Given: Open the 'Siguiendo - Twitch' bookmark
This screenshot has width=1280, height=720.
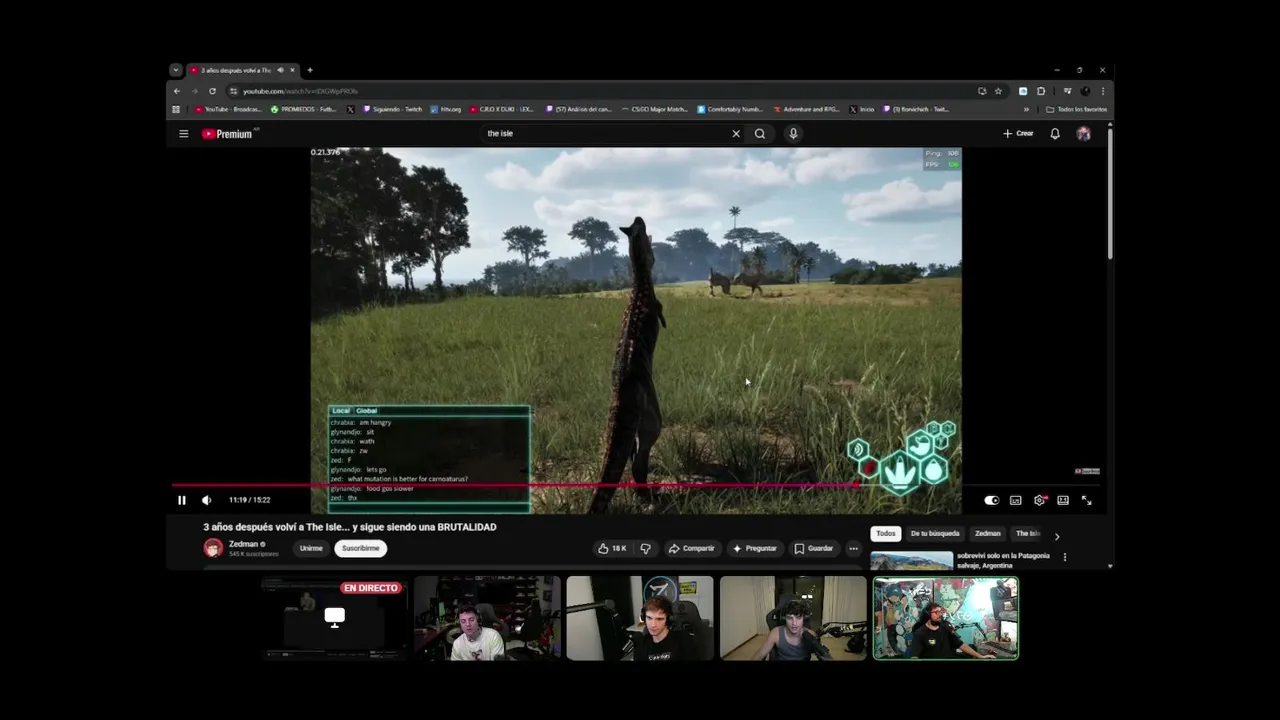Looking at the screenshot, I should [x=392, y=109].
